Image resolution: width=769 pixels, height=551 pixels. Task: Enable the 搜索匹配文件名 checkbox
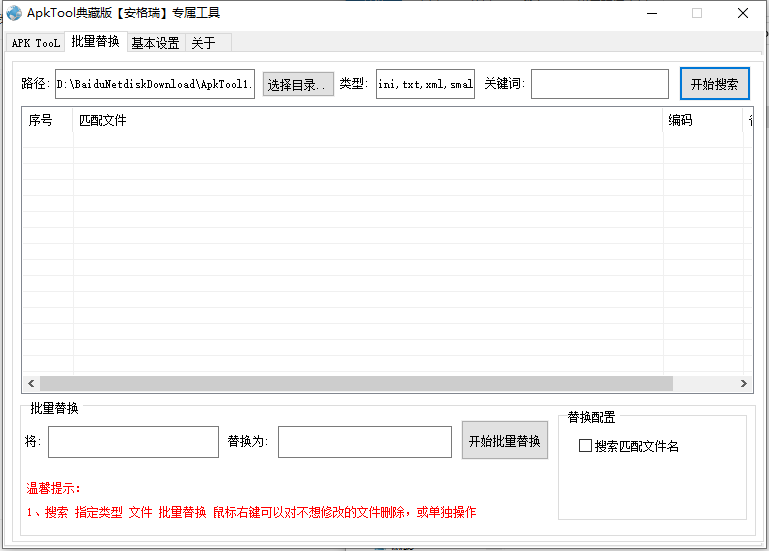click(586, 446)
